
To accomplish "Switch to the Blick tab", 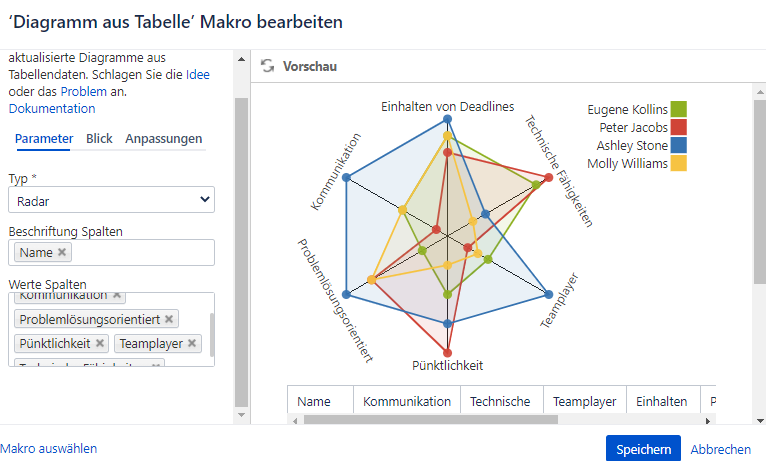I will click(x=99, y=139).
